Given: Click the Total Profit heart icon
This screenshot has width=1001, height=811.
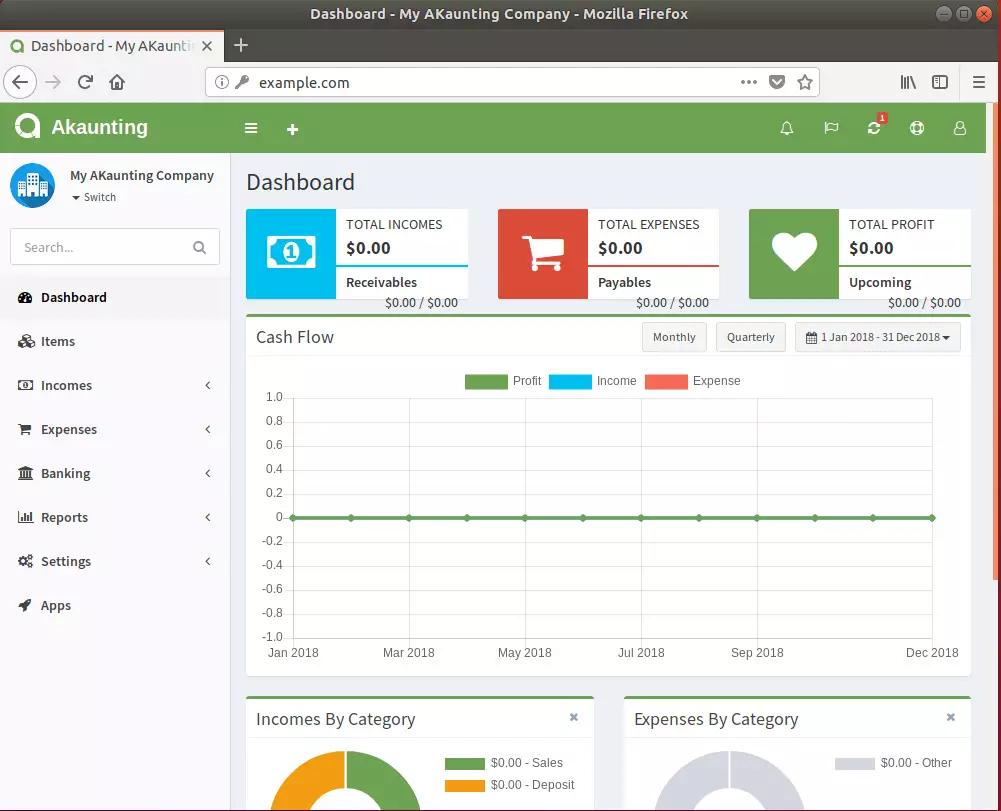Looking at the screenshot, I should (x=794, y=252).
